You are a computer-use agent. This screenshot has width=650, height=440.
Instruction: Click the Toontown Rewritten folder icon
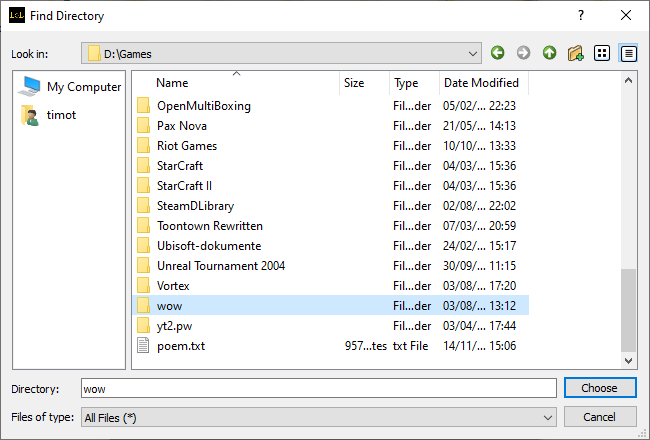143,226
